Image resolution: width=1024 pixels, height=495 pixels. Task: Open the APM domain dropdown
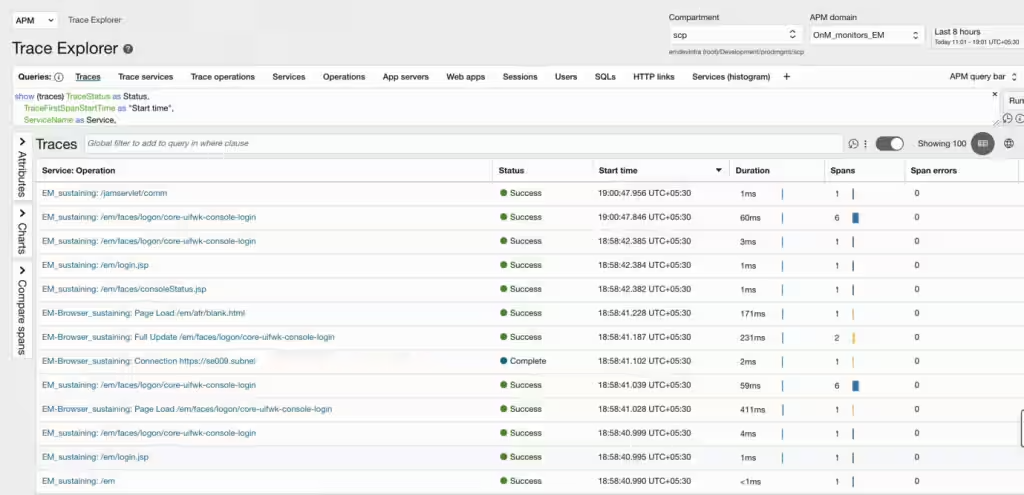tap(865, 35)
